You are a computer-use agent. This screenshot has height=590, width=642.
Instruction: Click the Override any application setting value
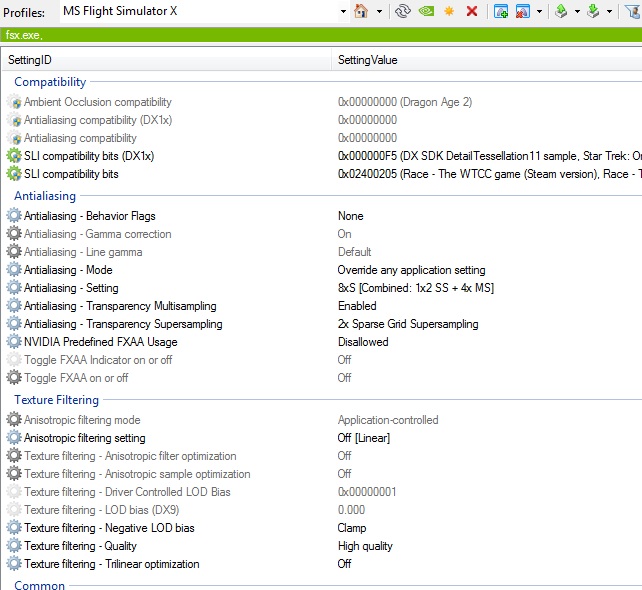411,270
